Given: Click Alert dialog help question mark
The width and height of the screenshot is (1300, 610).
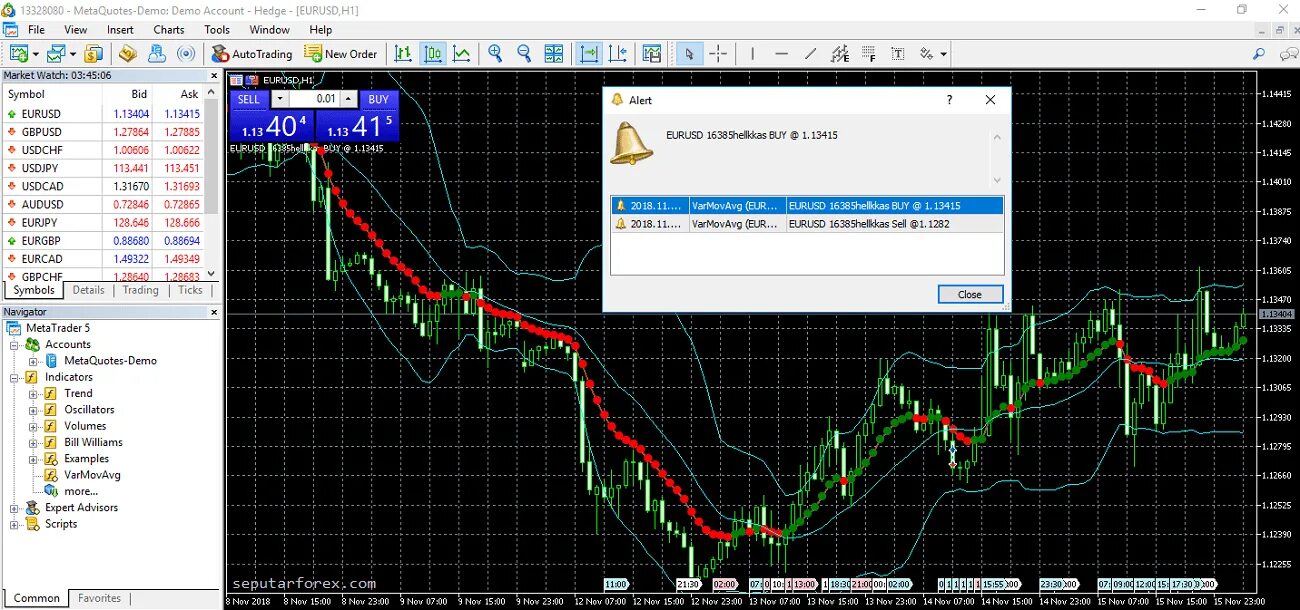Looking at the screenshot, I should coord(949,100).
